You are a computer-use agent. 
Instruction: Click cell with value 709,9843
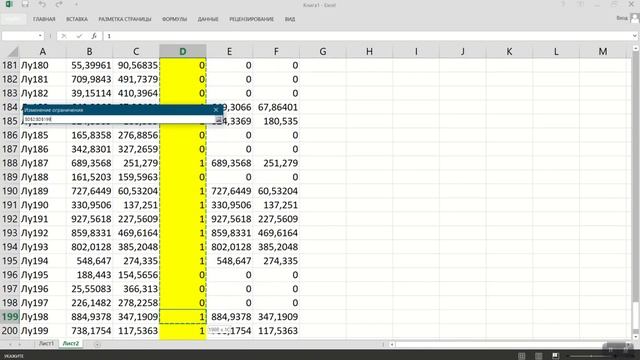click(89, 79)
